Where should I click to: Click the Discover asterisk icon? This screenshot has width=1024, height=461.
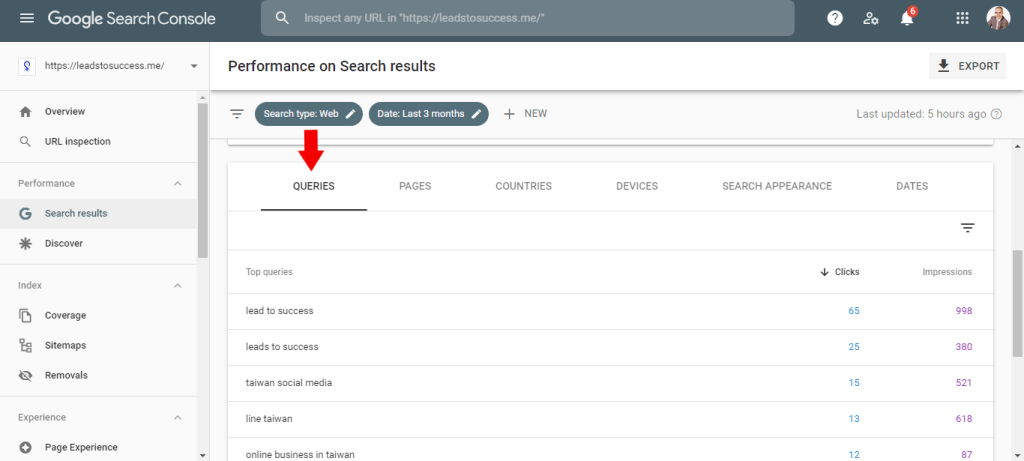click(x=25, y=244)
